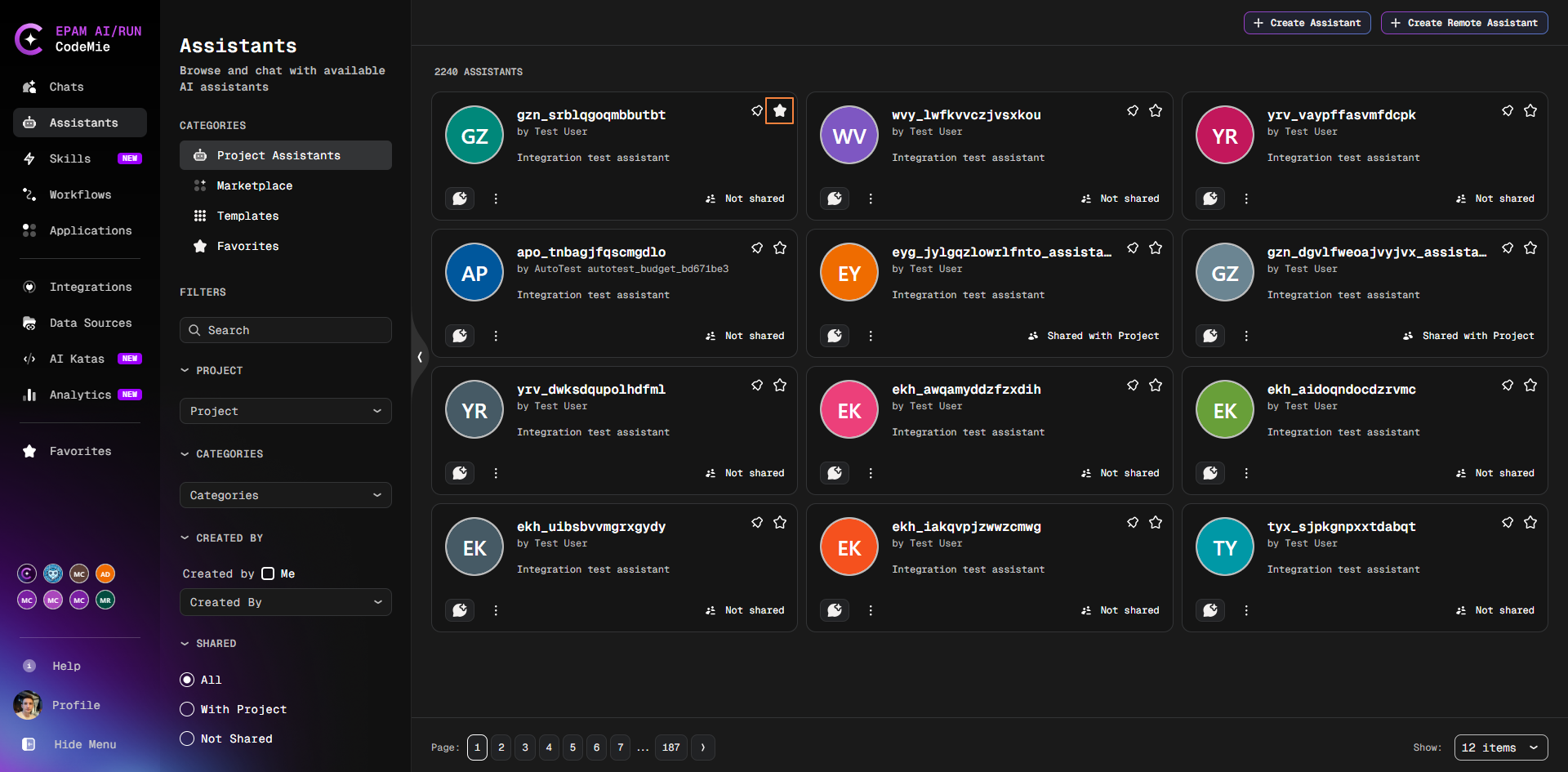Go to next page arrow
The height and width of the screenshot is (772, 1568).
703,747
